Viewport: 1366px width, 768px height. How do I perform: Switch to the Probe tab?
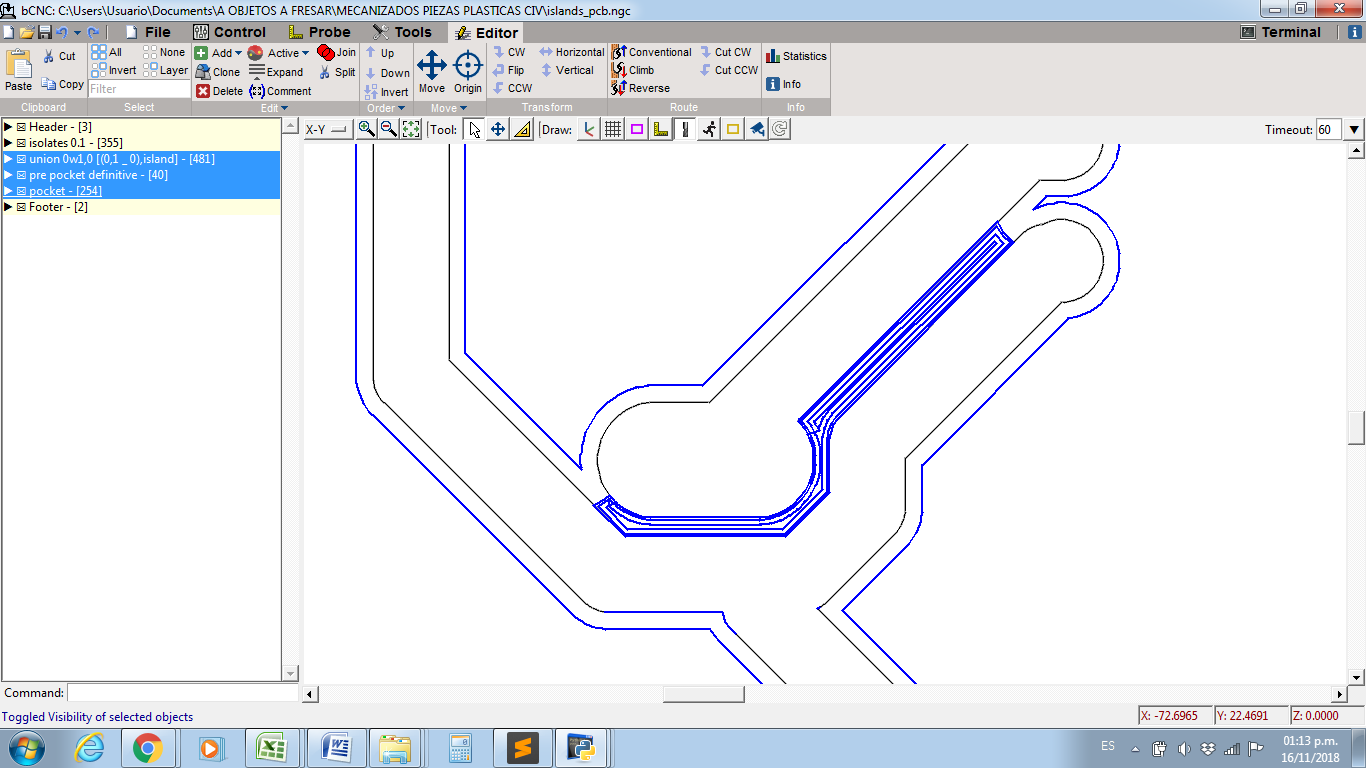[x=319, y=32]
